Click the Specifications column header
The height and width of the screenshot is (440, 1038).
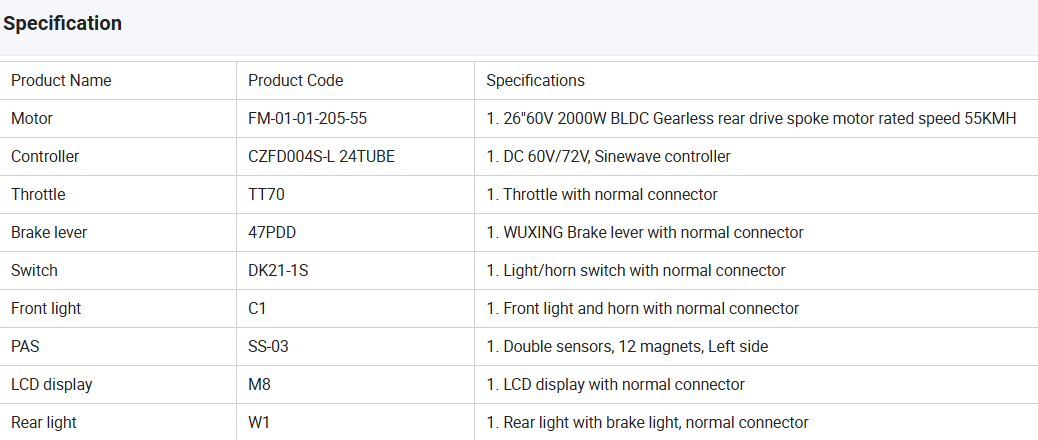535,81
